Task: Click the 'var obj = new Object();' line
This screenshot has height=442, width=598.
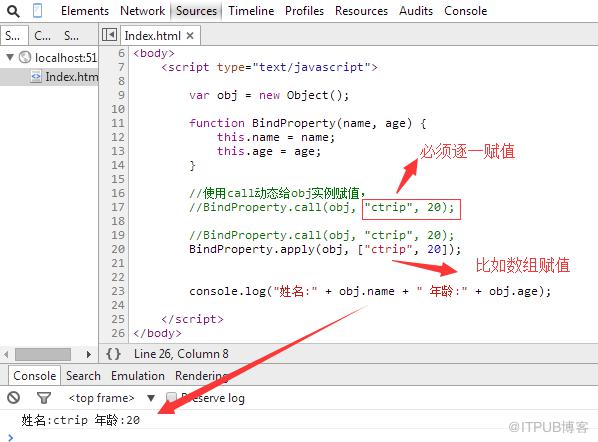Action: [x=268, y=95]
